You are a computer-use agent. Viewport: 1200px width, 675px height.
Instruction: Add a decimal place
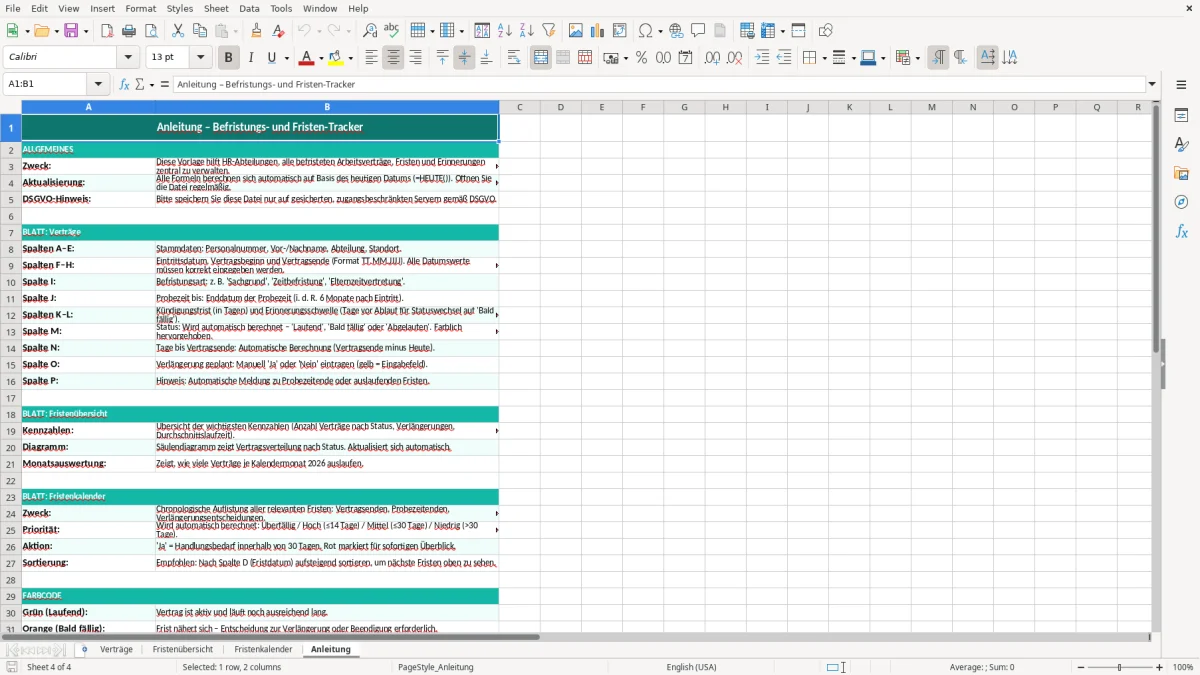(x=712, y=58)
